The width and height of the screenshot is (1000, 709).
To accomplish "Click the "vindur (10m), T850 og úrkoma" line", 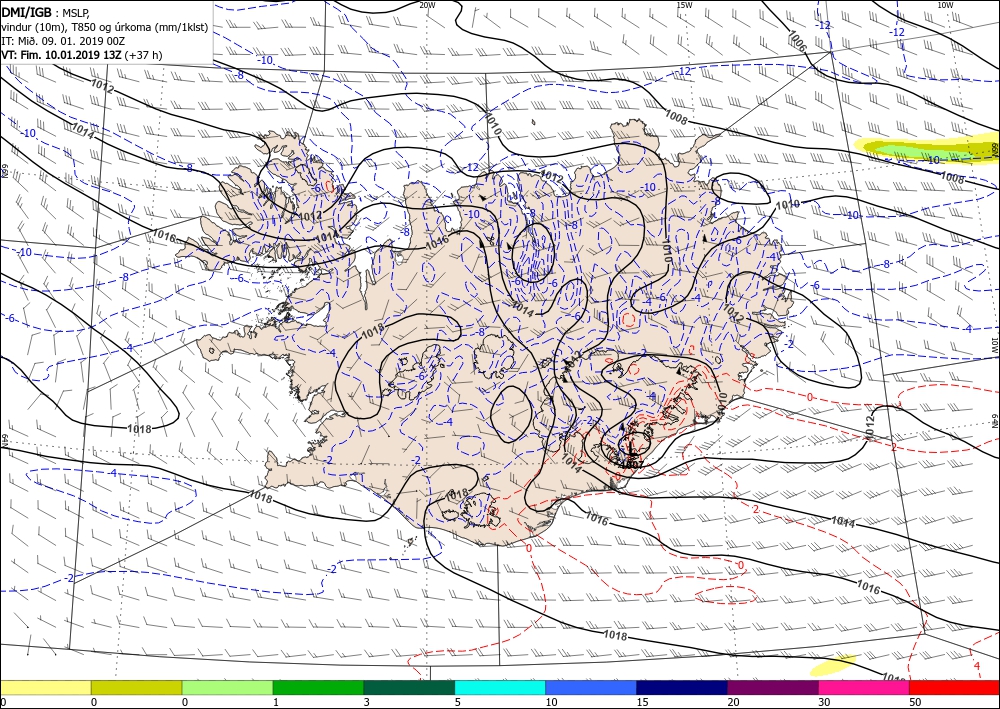I will (105, 27).
